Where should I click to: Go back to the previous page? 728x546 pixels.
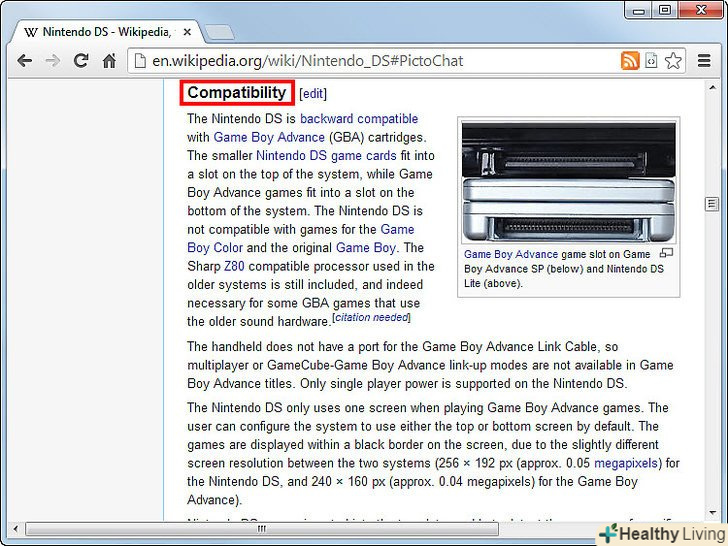coord(24,61)
